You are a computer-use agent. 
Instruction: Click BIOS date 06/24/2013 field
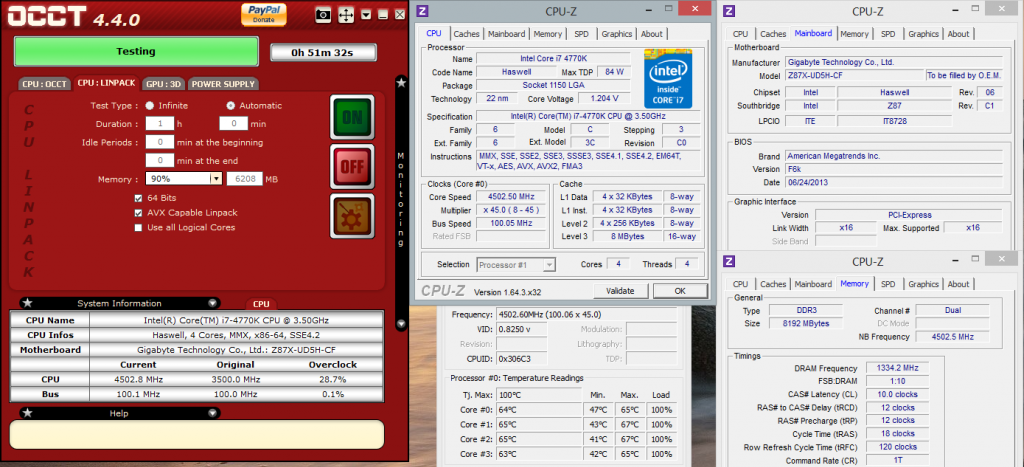893,182
